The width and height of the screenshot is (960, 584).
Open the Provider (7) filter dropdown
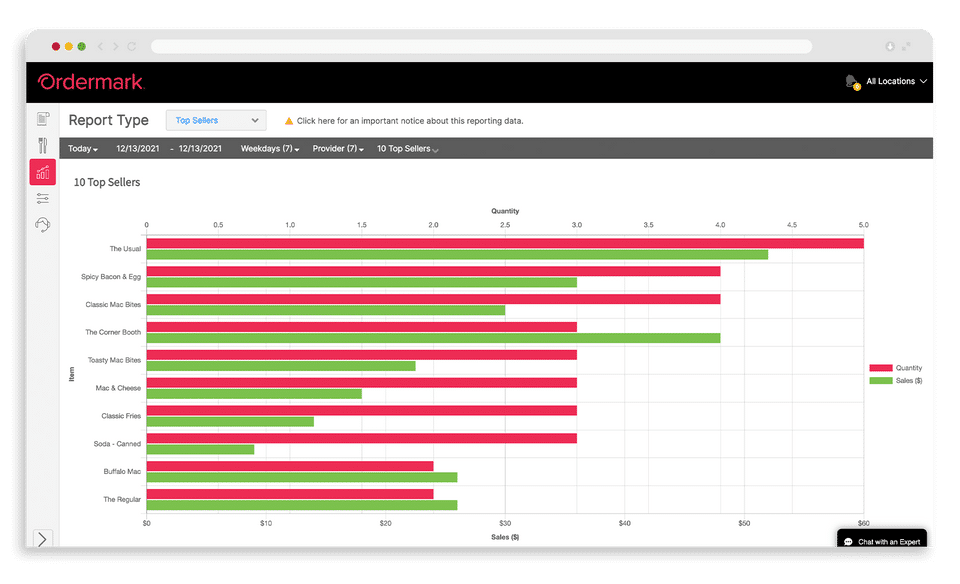338,149
